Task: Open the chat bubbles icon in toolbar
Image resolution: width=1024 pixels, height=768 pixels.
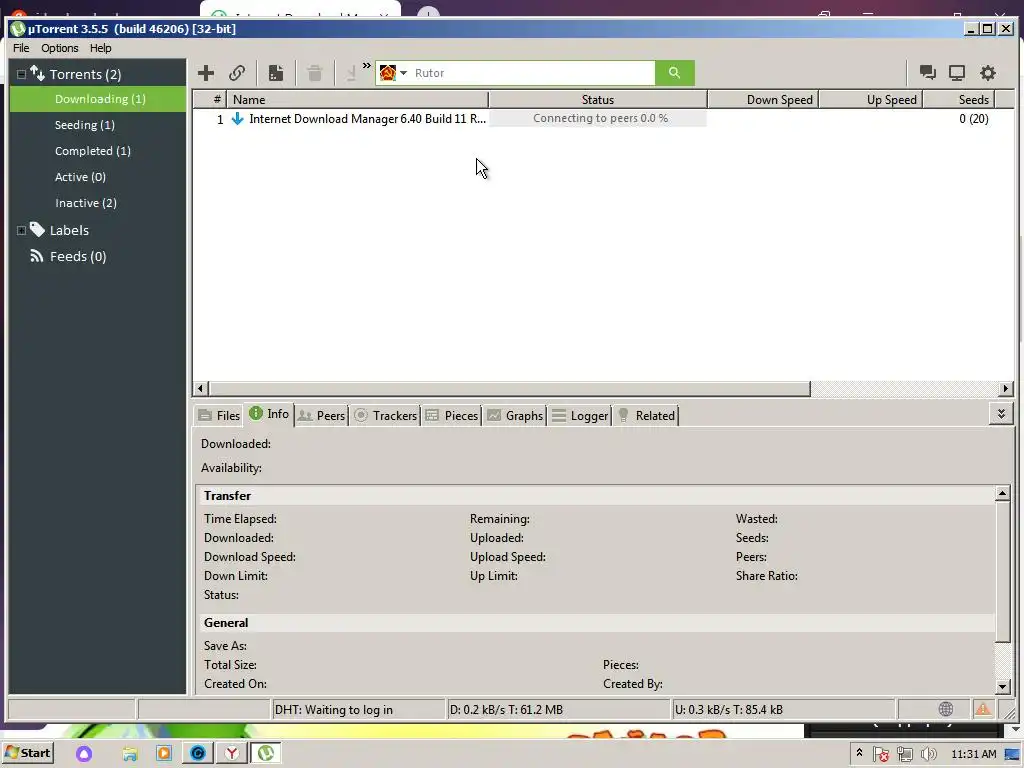Action: tap(927, 72)
